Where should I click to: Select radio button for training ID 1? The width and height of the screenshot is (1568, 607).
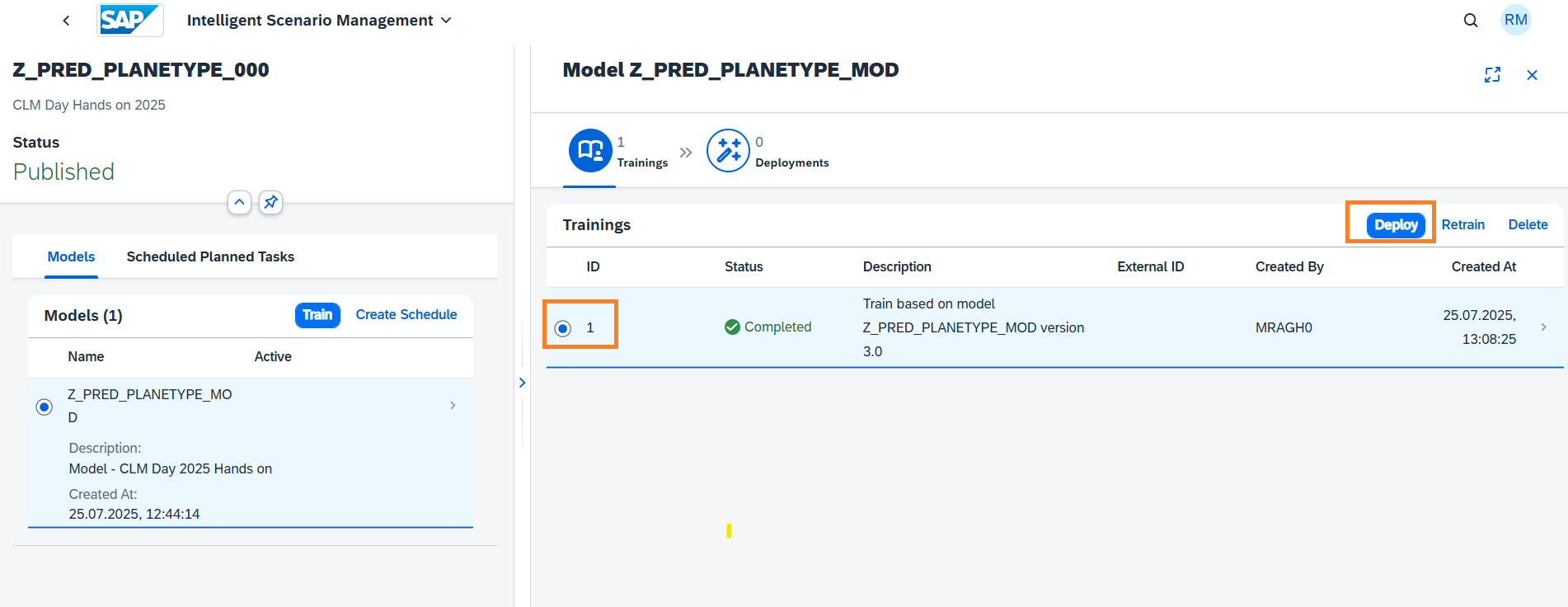click(563, 328)
